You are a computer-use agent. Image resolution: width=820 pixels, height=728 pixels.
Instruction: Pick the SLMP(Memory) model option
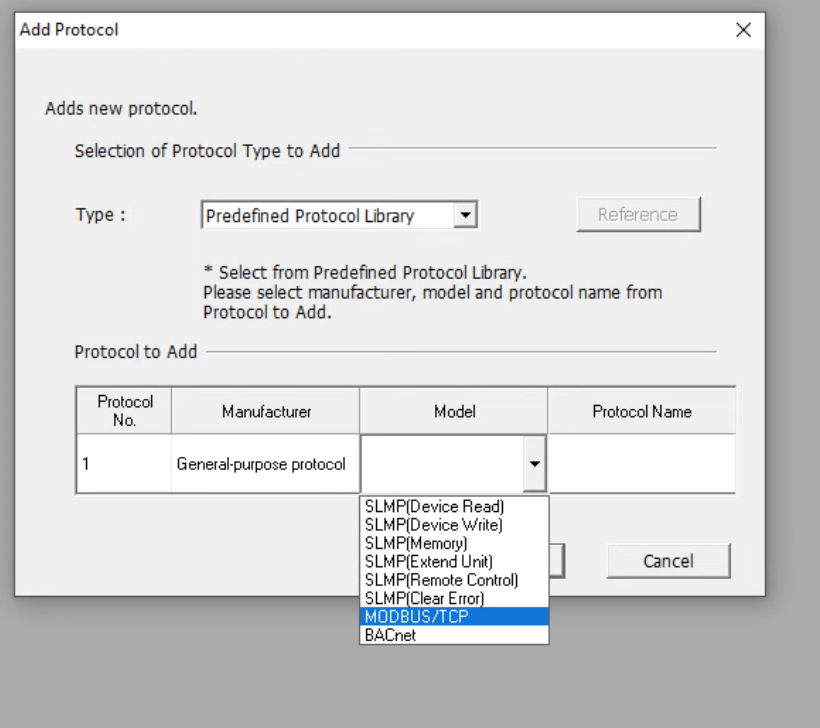point(454,543)
